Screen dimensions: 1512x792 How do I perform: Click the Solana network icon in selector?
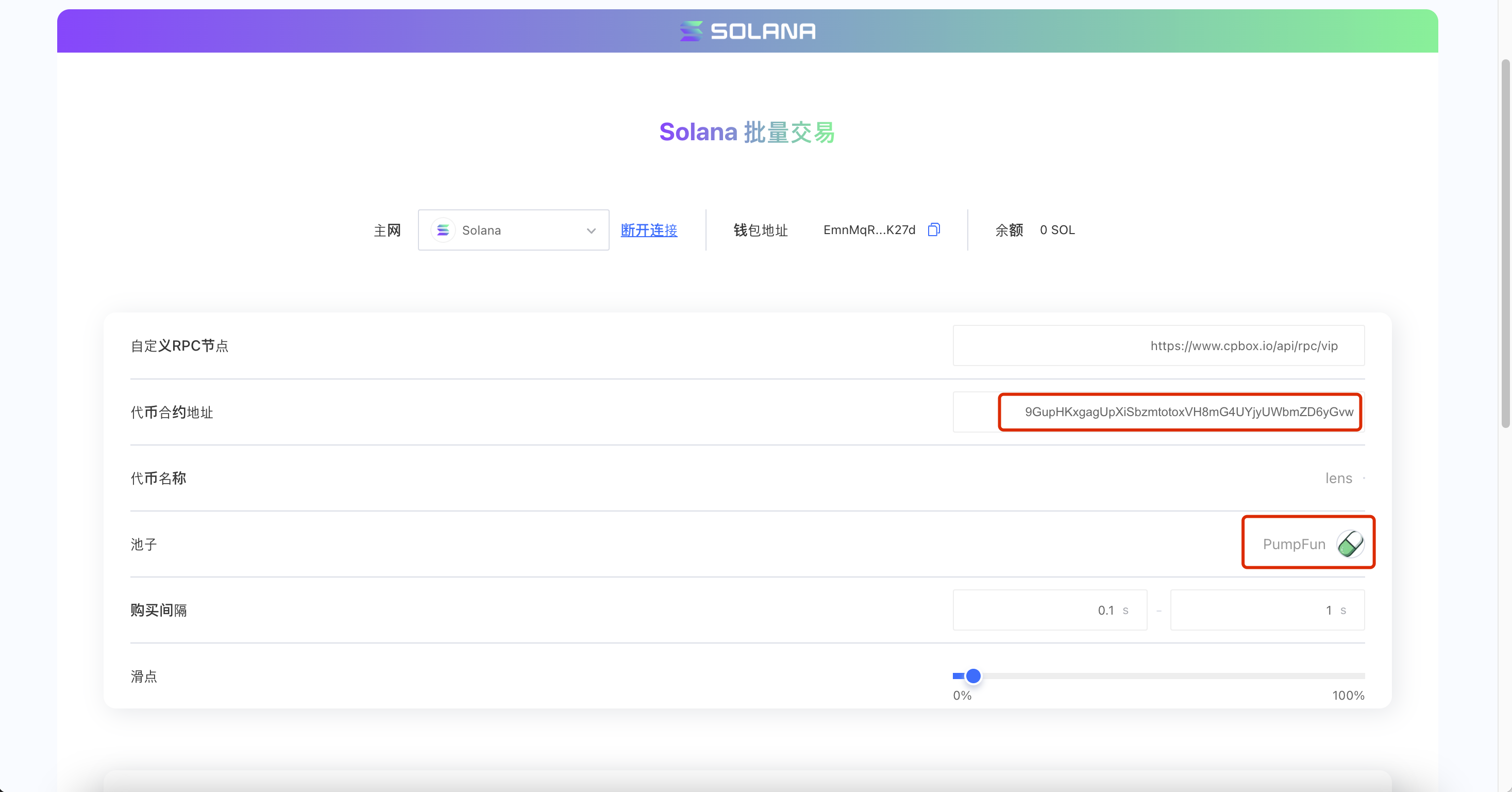click(x=443, y=230)
